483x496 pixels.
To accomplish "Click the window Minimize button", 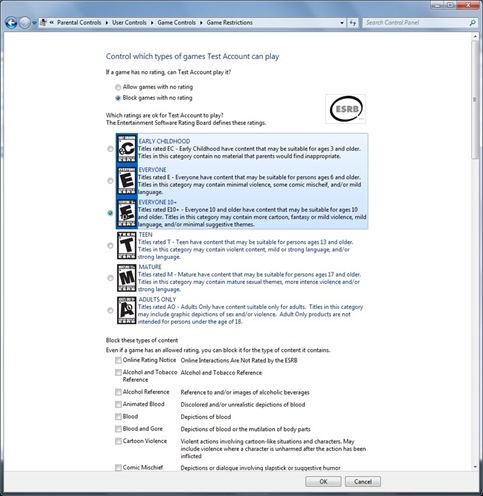I will click(x=437, y=5).
